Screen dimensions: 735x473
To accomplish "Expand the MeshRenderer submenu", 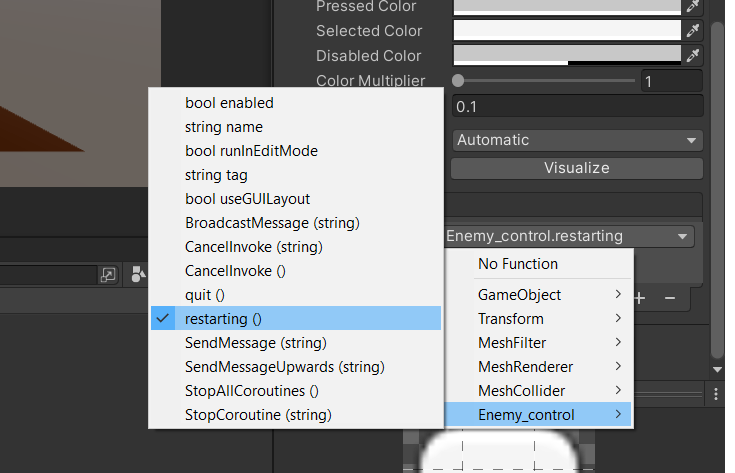I will [x=539, y=367].
